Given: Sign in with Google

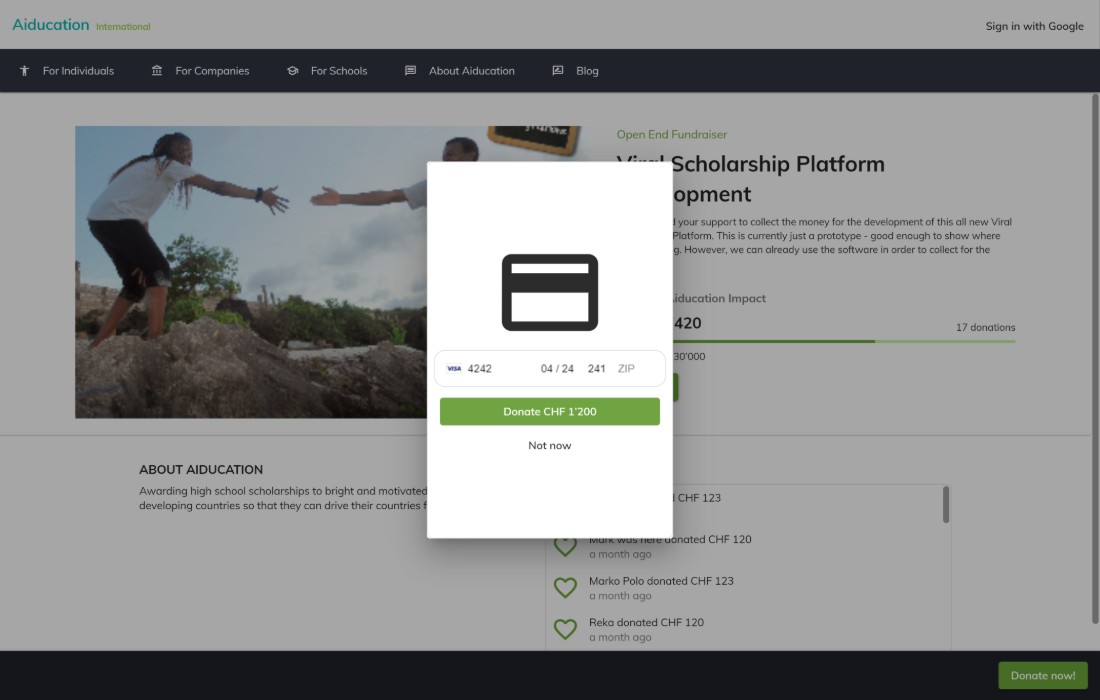Looking at the screenshot, I should pos(1034,26).
